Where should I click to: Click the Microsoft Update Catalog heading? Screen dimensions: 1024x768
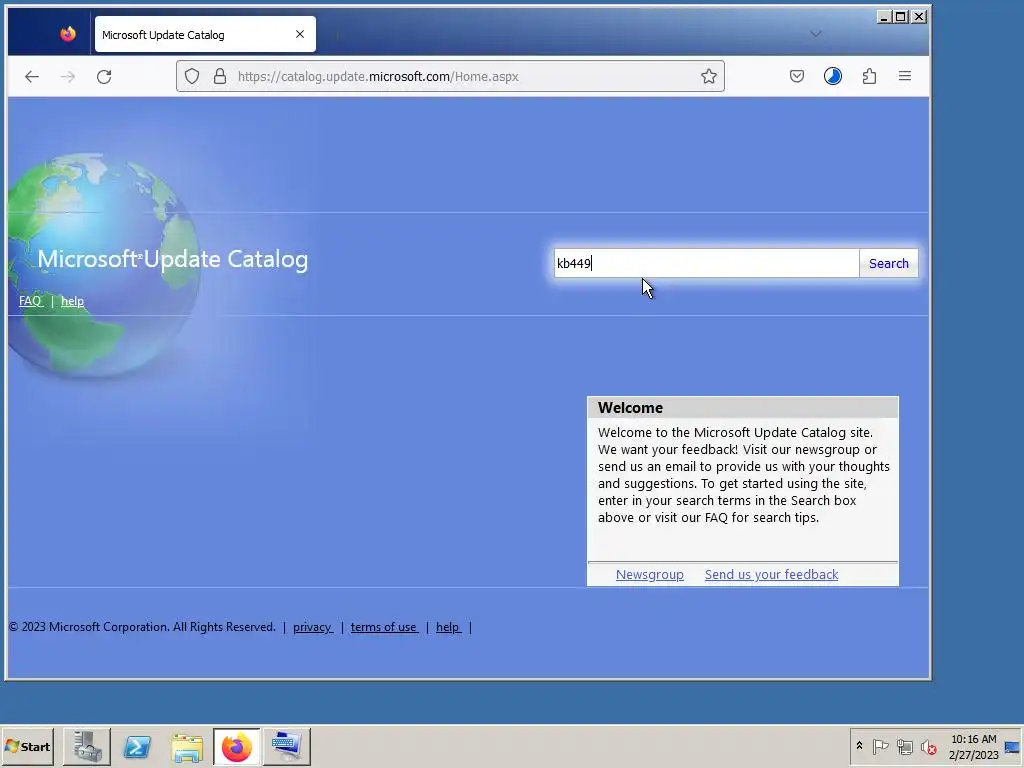click(x=172, y=259)
